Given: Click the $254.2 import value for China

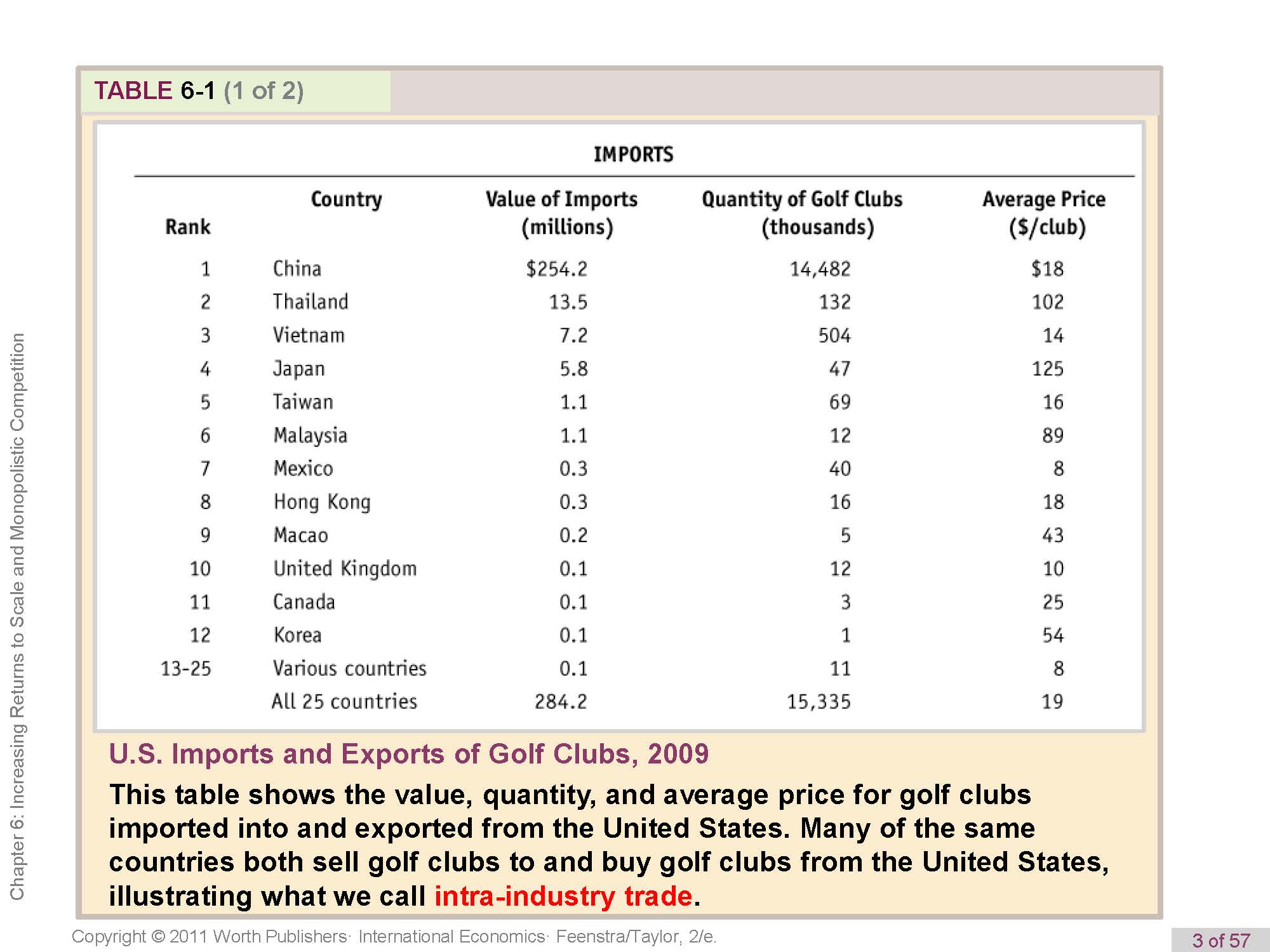Looking at the screenshot, I should pyautogui.click(x=556, y=269).
